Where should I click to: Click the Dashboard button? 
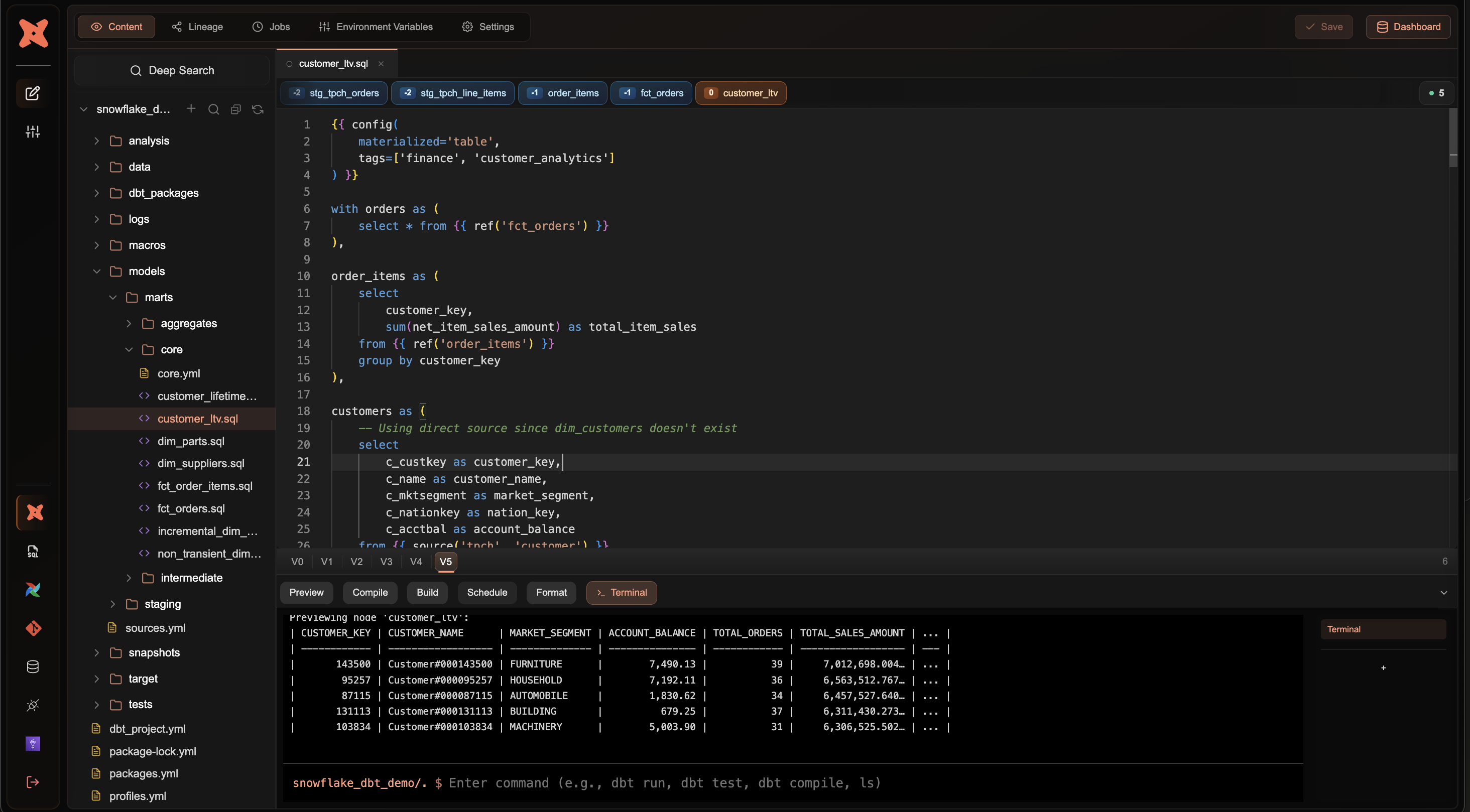[x=1408, y=27]
